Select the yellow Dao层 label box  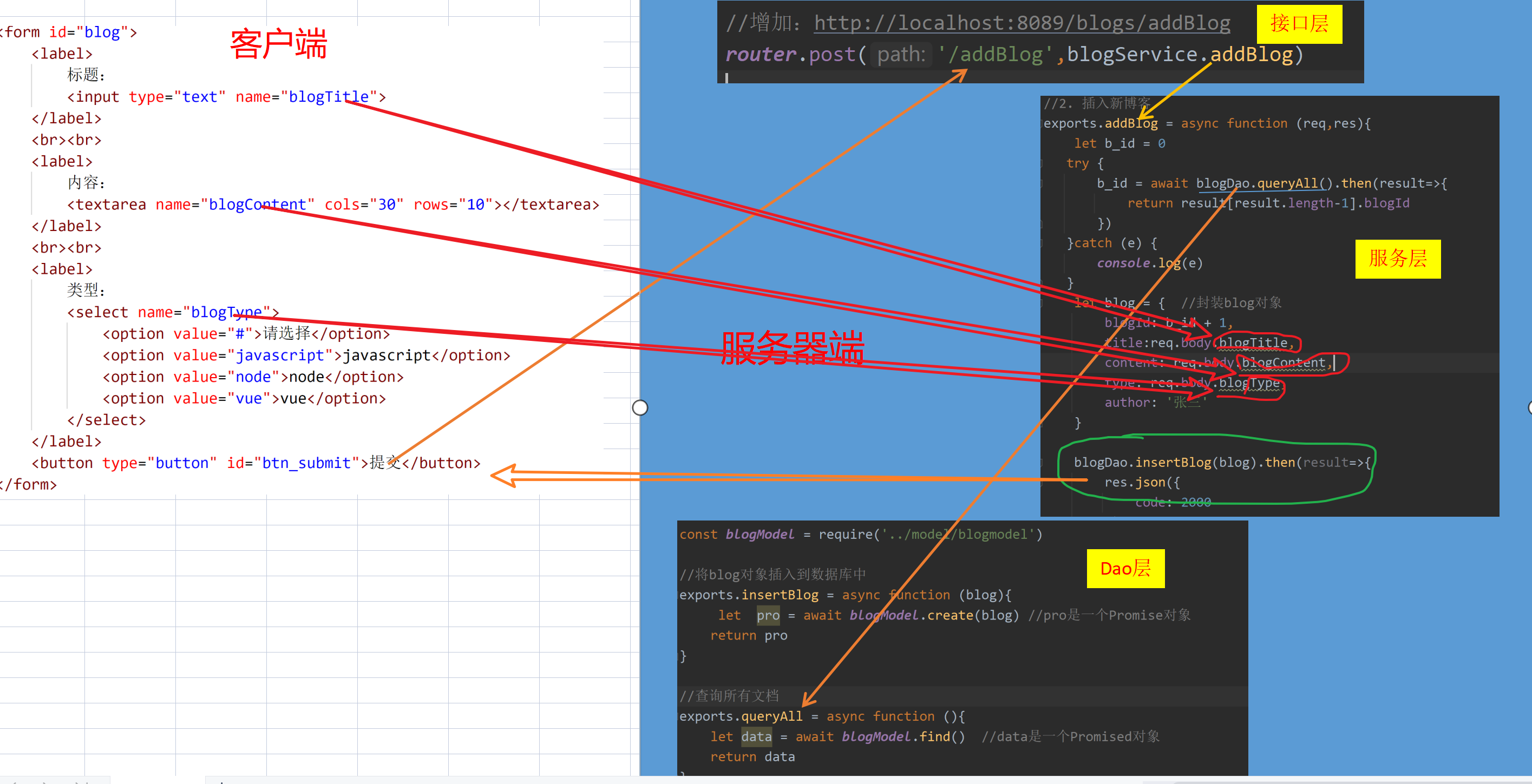pos(1125,569)
